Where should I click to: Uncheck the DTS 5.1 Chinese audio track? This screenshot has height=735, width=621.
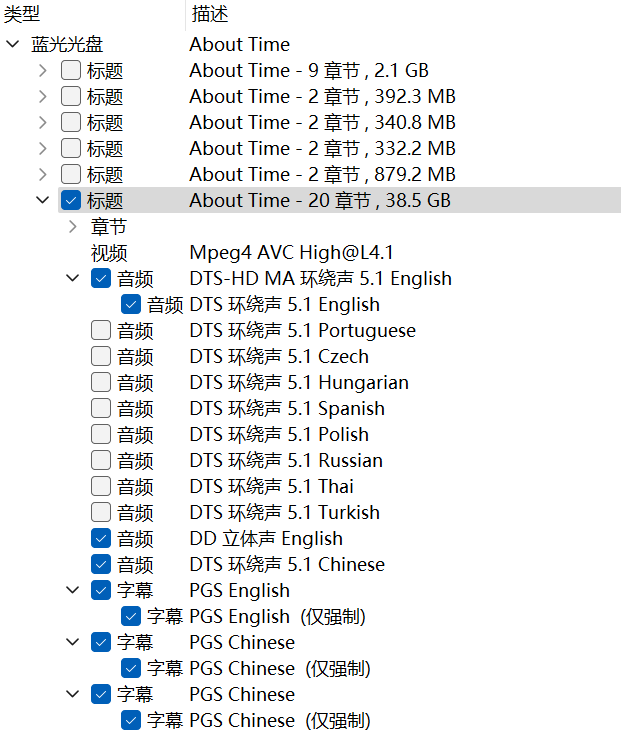pyautogui.click(x=101, y=564)
